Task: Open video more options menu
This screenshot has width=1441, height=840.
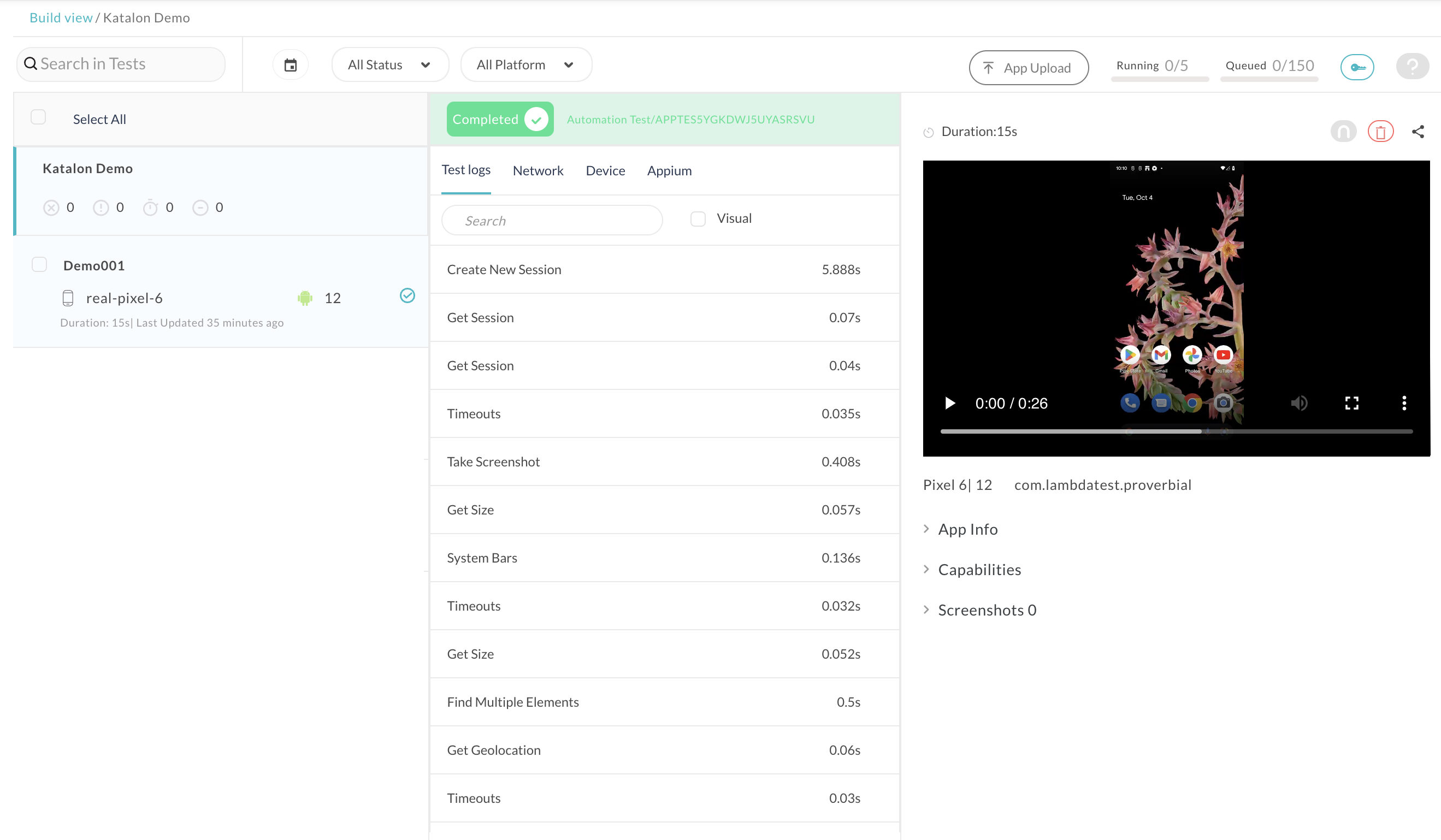Action: [1403, 404]
